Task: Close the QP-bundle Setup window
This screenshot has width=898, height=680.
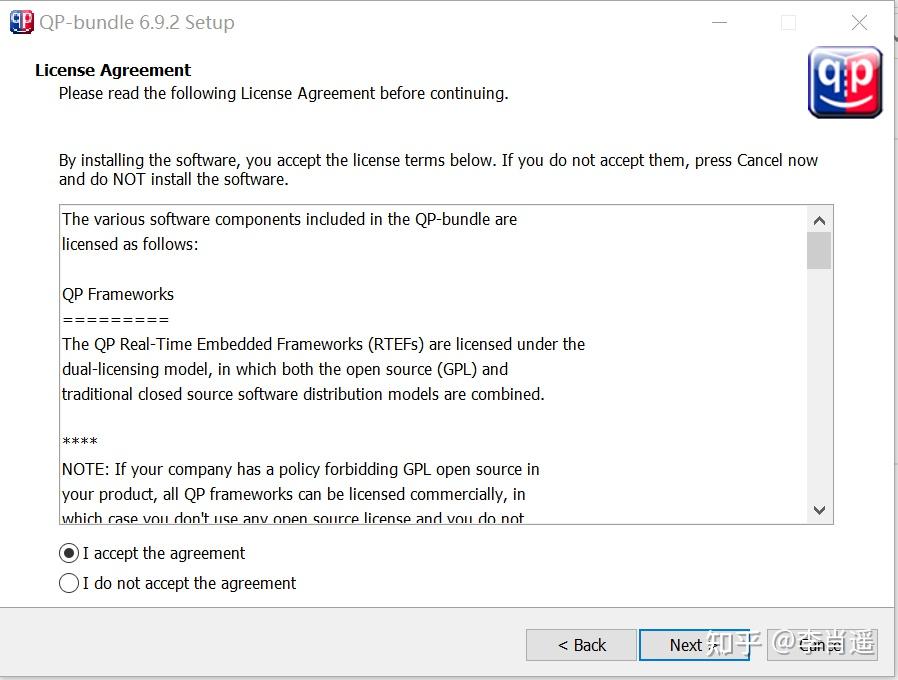Action: click(x=859, y=22)
